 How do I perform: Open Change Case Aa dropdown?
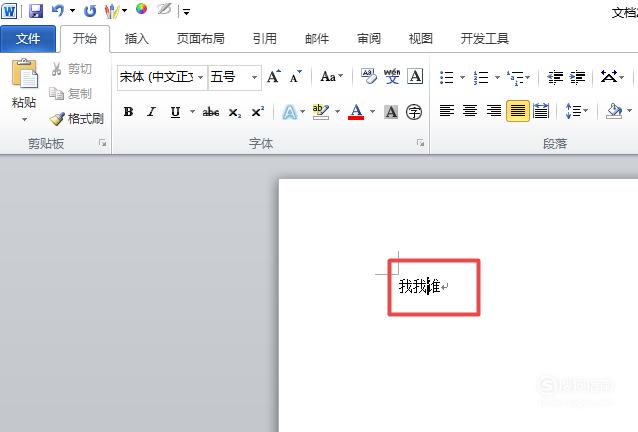331,76
